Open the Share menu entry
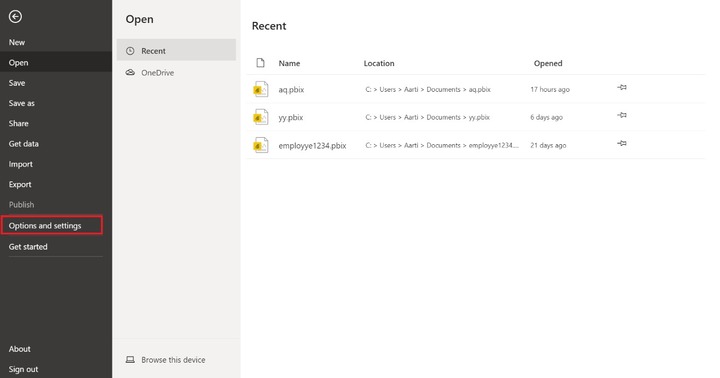Image resolution: width=720 pixels, height=378 pixels. click(x=18, y=124)
